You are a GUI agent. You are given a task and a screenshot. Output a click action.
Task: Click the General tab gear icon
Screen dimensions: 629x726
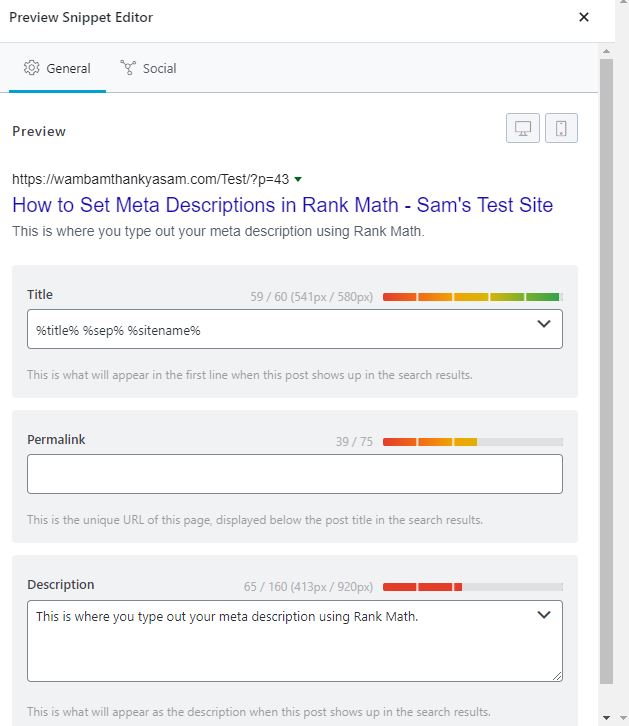pyautogui.click(x=31, y=68)
